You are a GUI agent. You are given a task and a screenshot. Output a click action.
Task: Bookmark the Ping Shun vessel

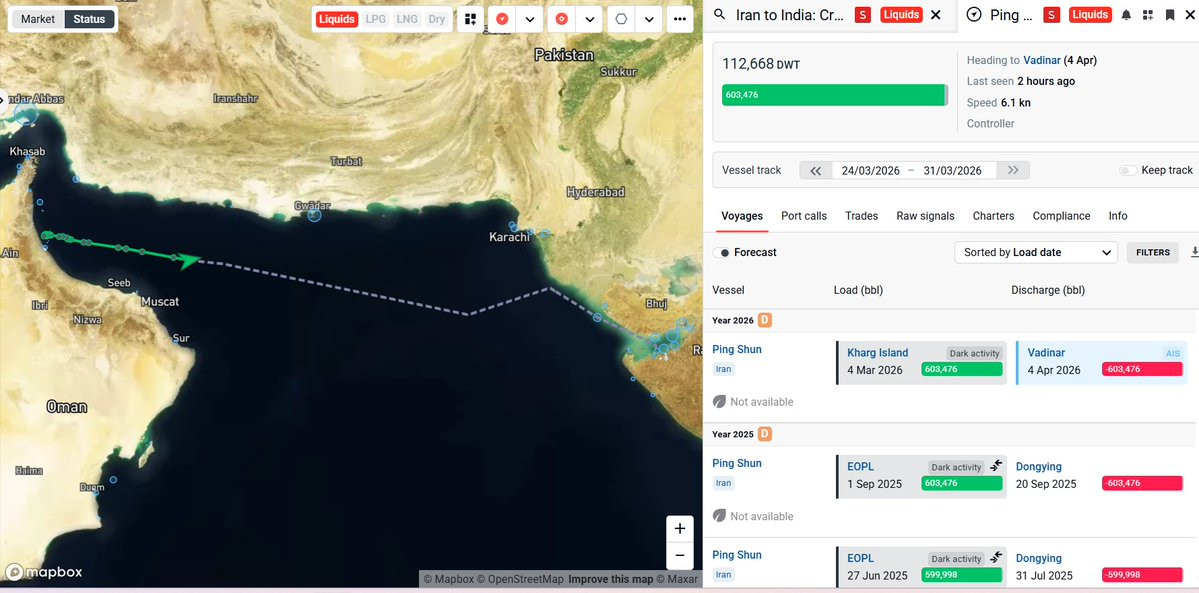1170,15
